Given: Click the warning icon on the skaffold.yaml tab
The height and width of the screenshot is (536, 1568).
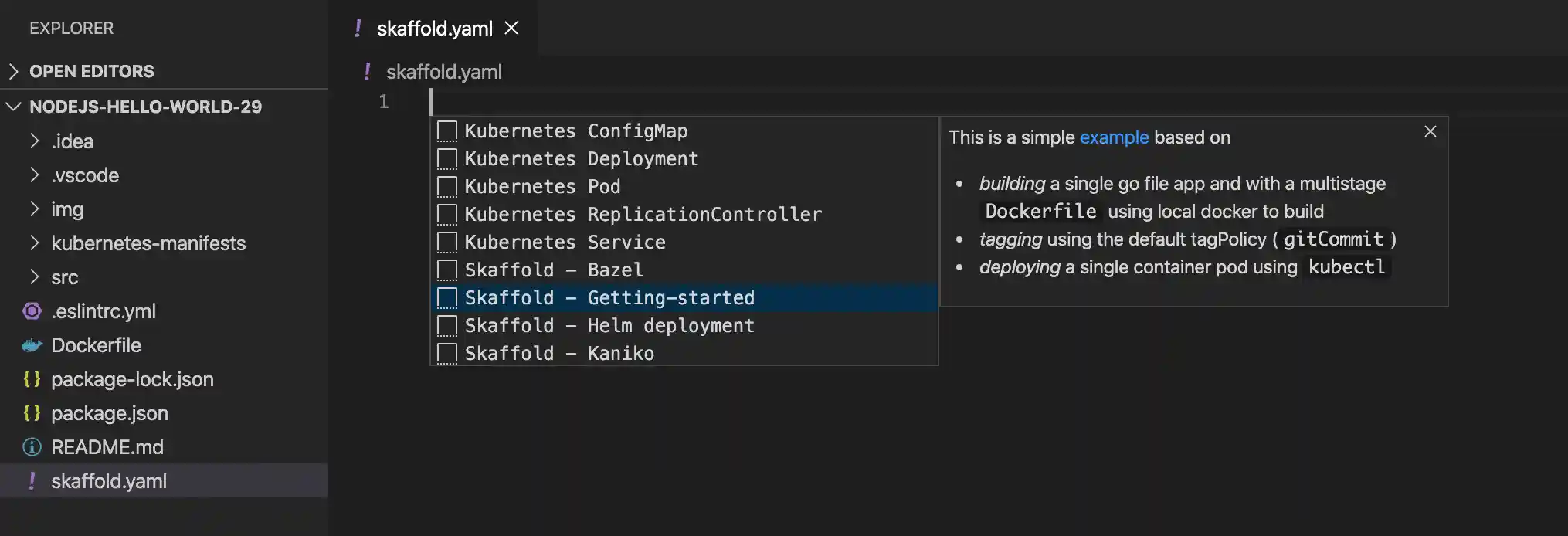Looking at the screenshot, I should [358, 28].
